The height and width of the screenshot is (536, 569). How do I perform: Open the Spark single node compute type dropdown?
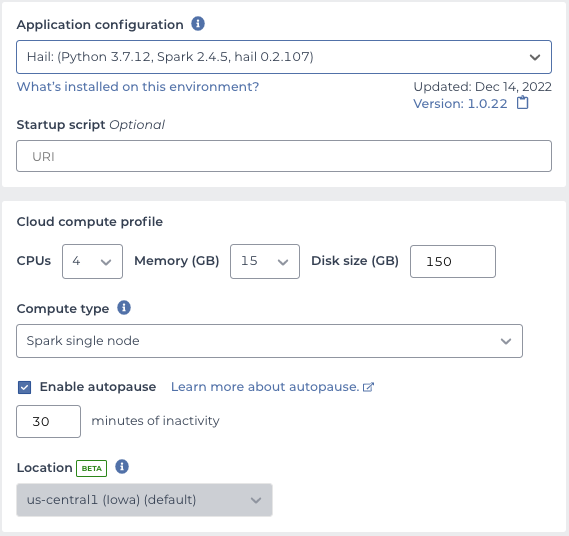pos(269,341)
